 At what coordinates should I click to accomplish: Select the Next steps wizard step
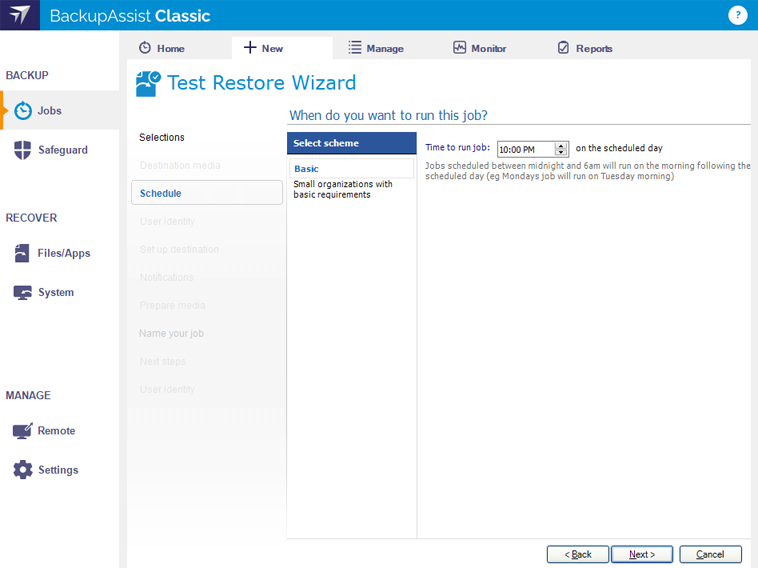pos(162,362)
